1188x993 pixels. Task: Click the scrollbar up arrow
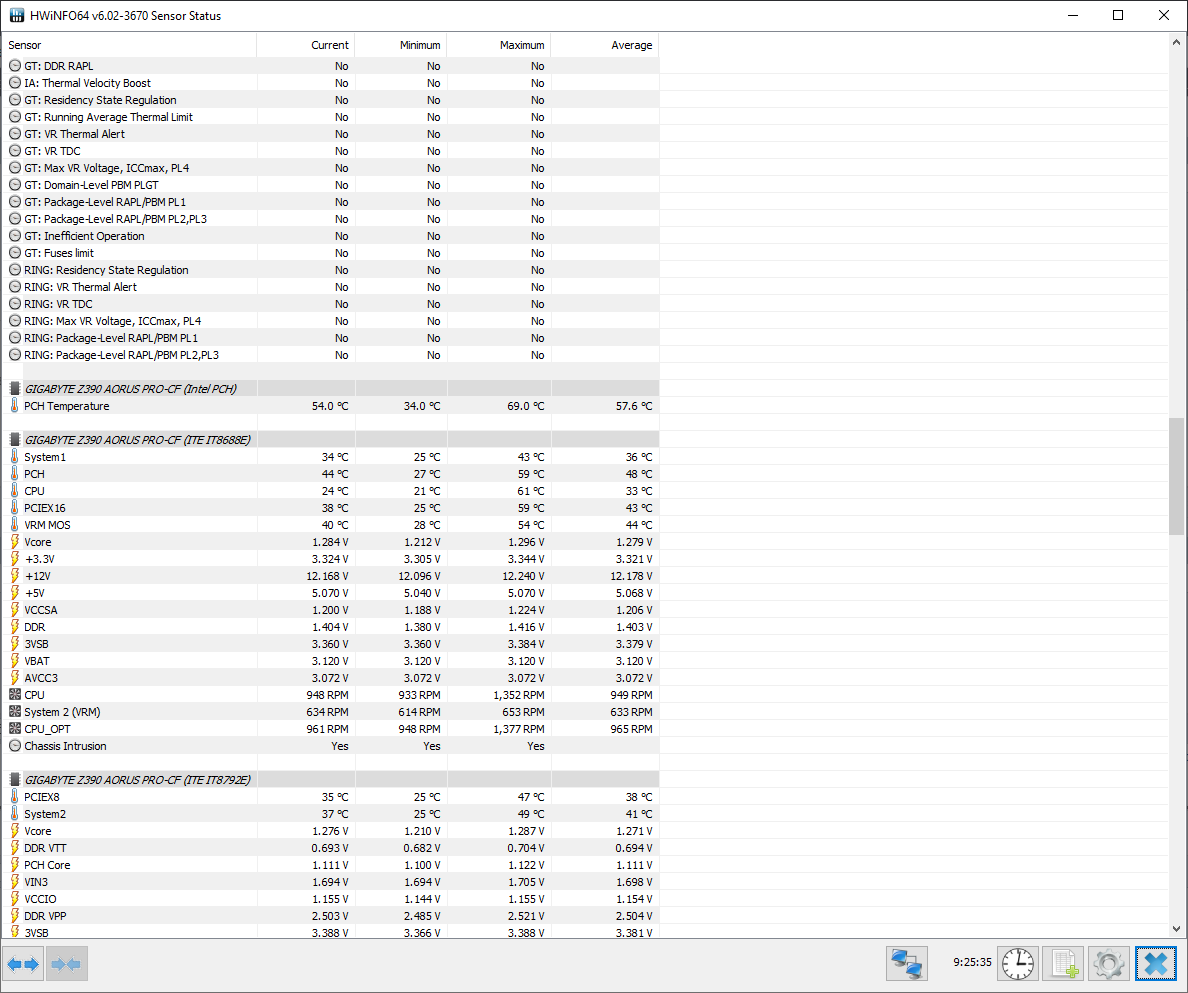tap(1176, 42)
